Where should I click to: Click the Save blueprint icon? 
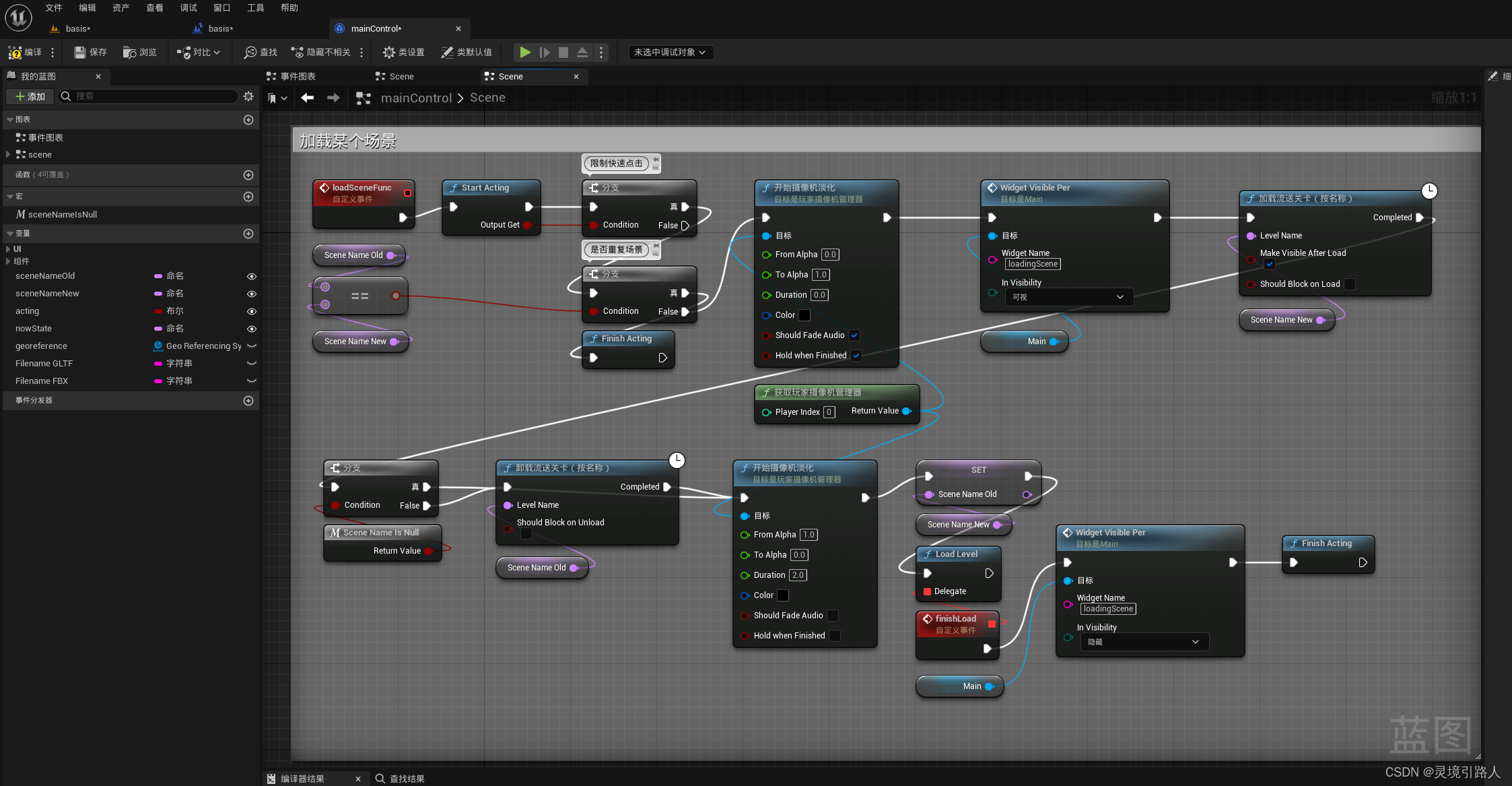click(x=80, y=53)
